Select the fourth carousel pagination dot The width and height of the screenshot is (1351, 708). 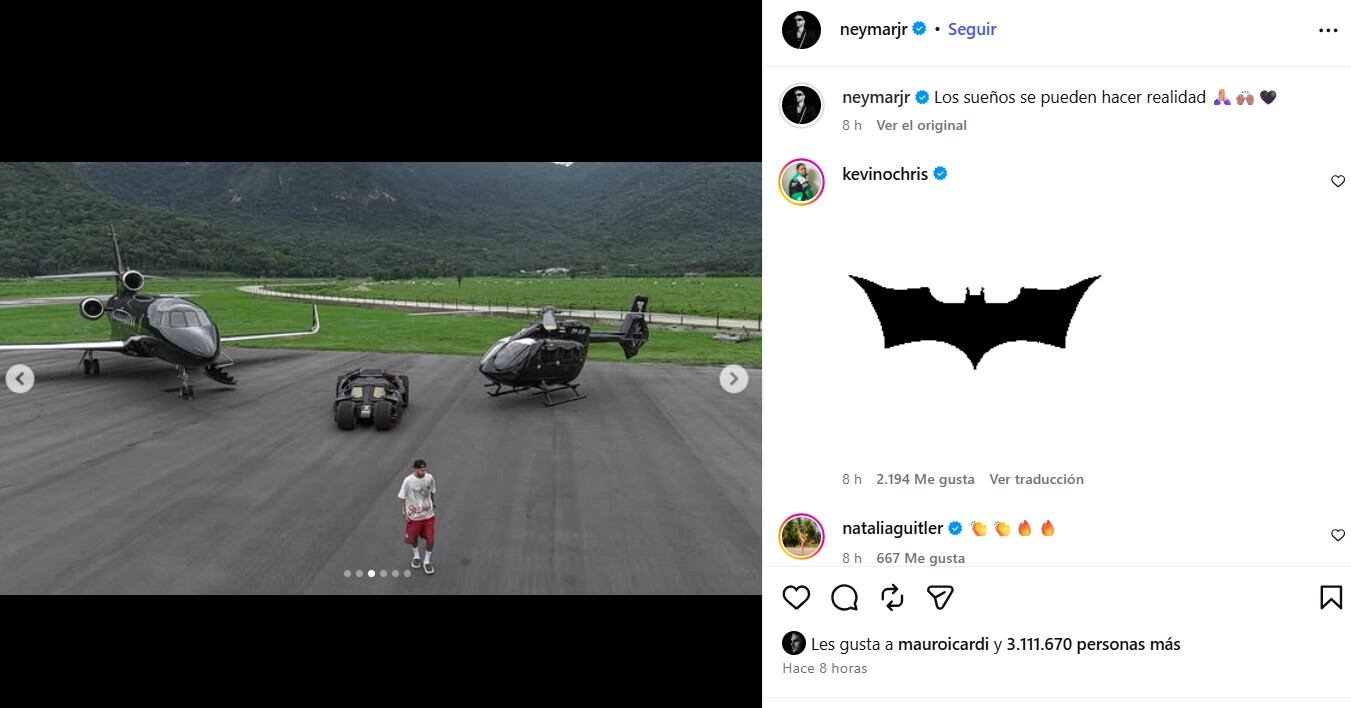[x=383, y=574]
